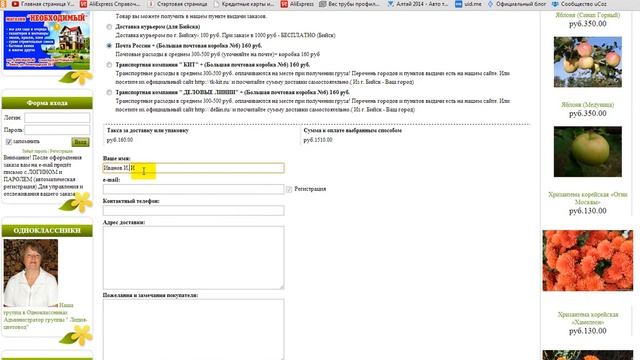The image size is (640, 360).
Task: Open 'Хризантема корейская «Огни Москвы»' link
Action: coord(588,198)
